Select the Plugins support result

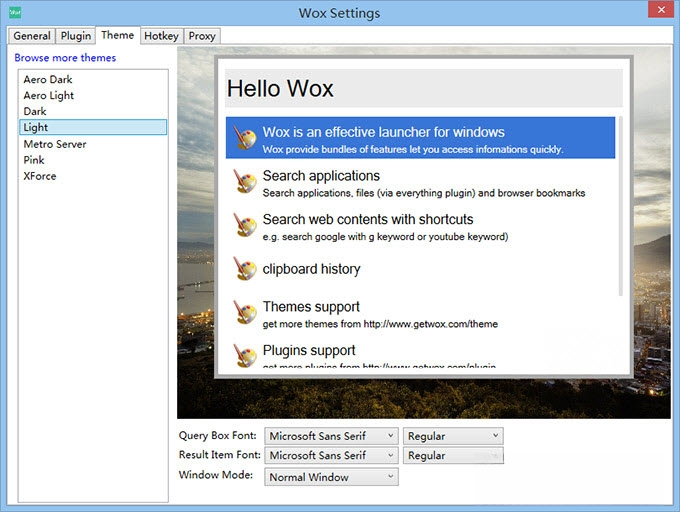coord(420,352)
